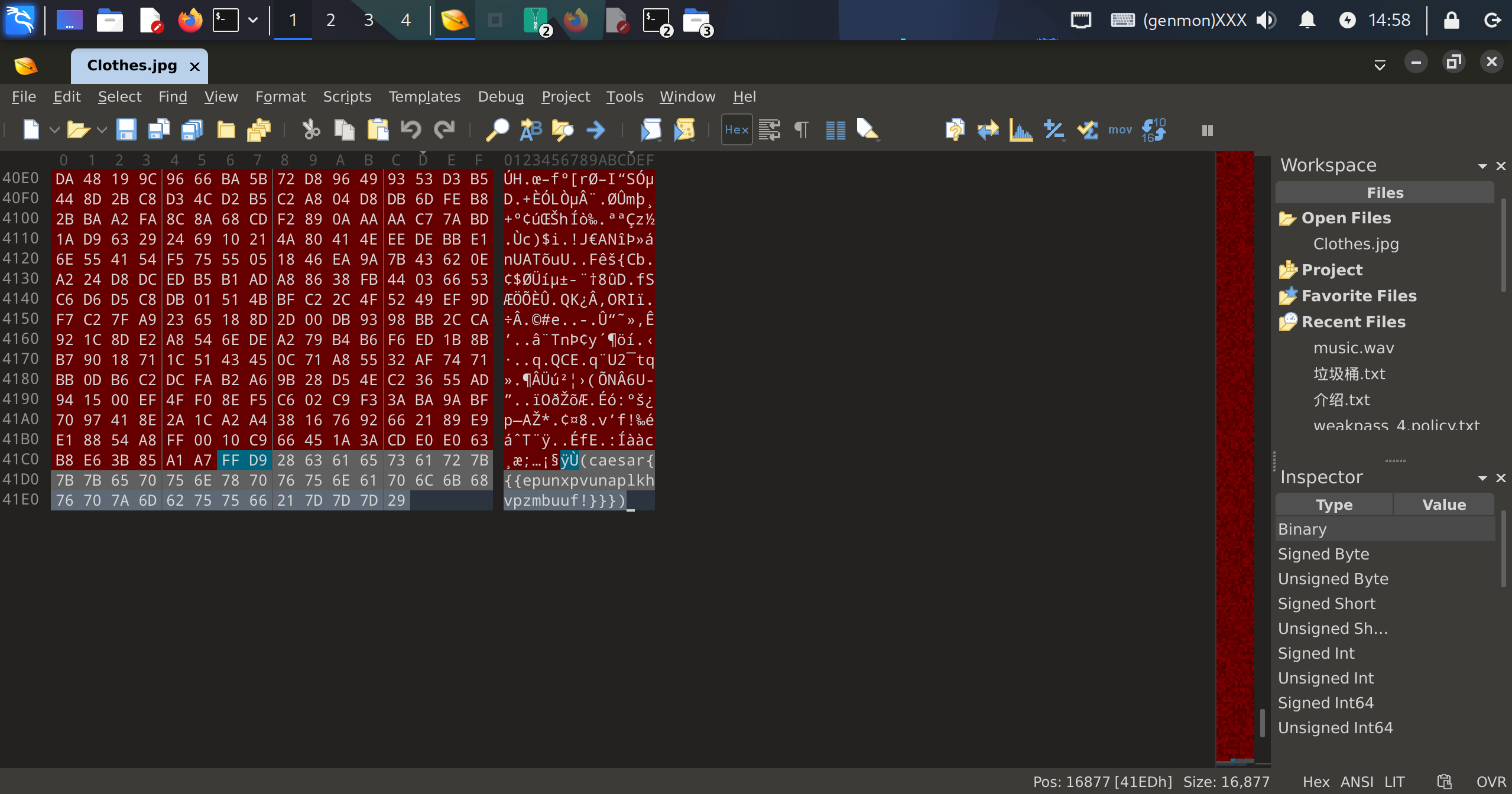Toggle LIT endian setting in status bar

[1394, 782]
